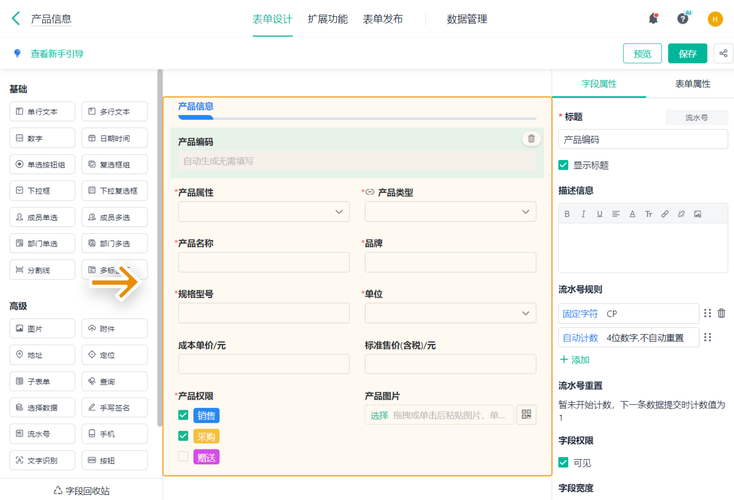Add 日期时间 field from the palette

[x=115, y=138]
